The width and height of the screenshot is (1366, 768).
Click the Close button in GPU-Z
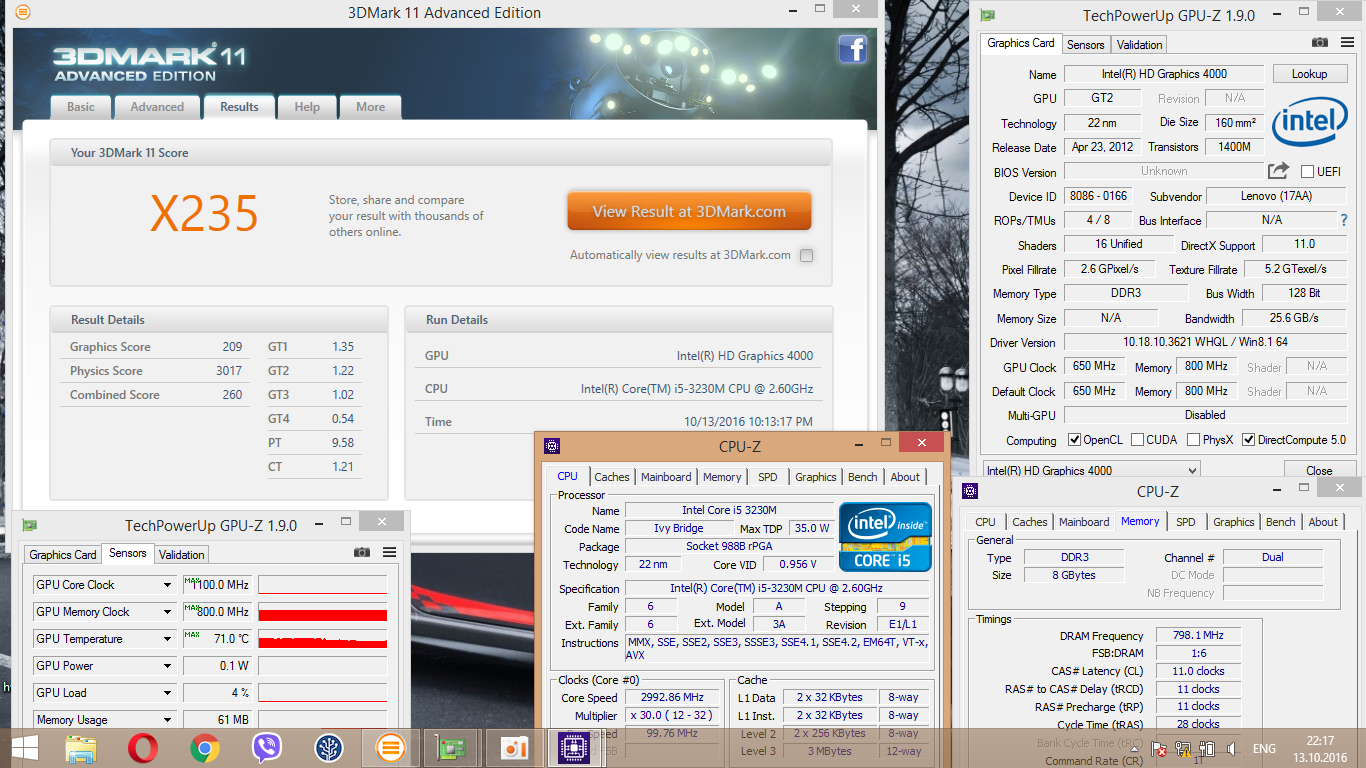click(1319, 470)
